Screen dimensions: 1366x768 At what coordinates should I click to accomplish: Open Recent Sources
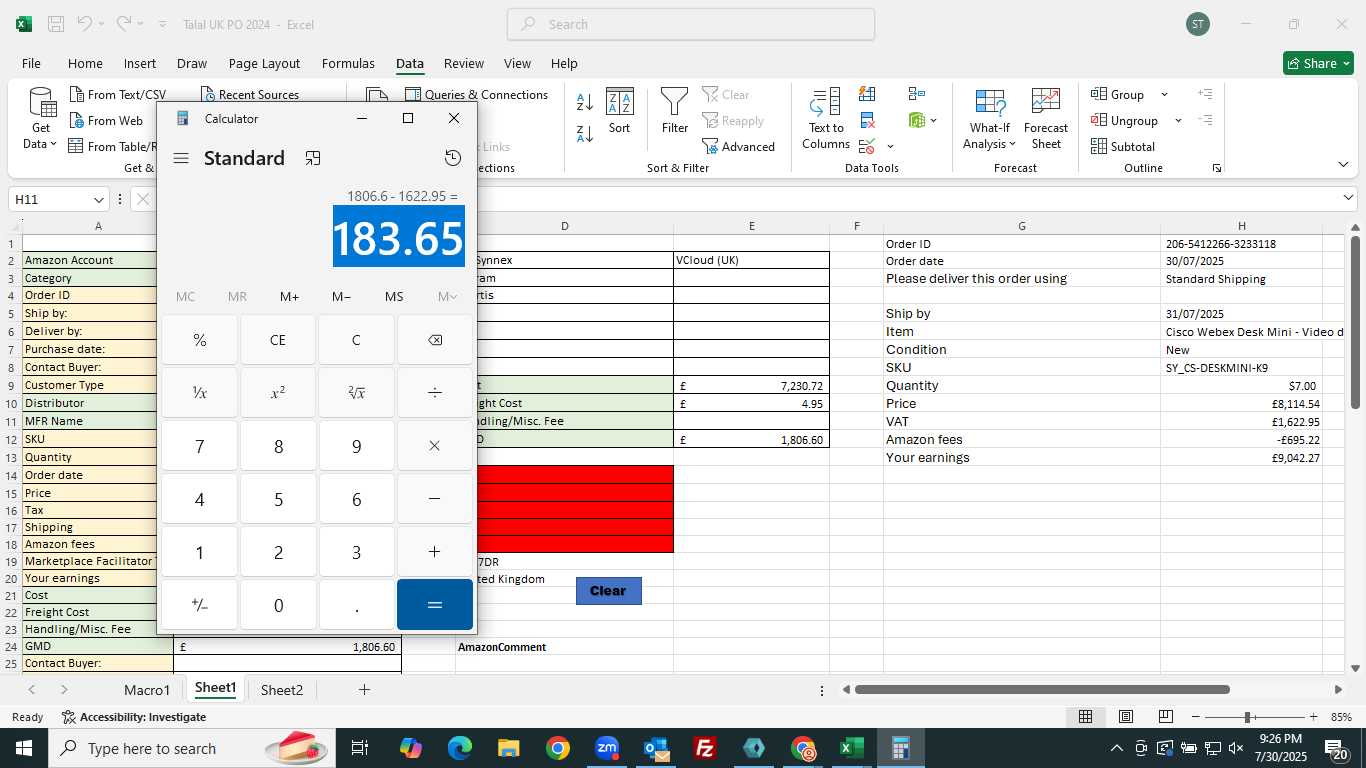(250, 94)
